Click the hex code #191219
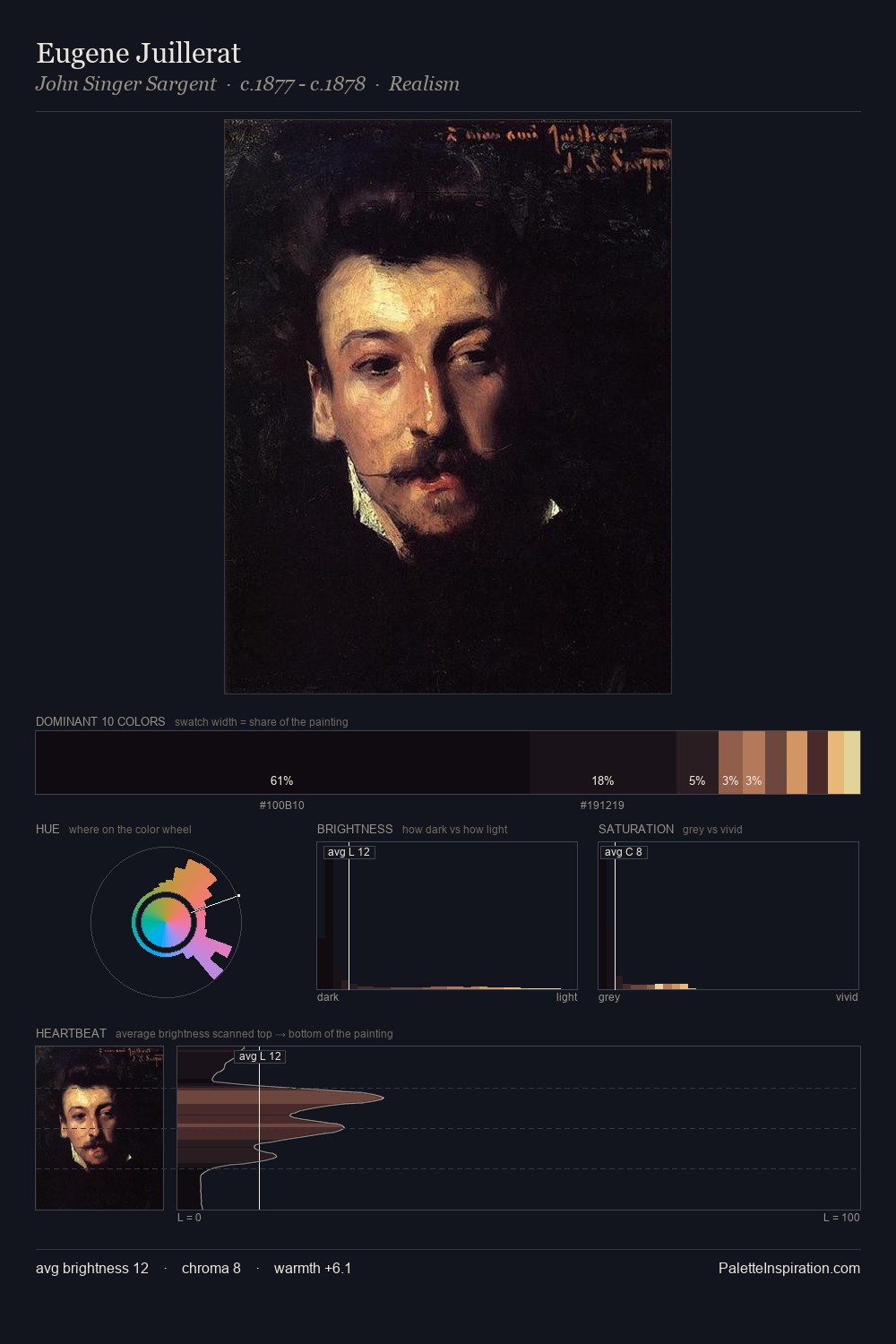This screenshot has width=896, height=1344. click(602, 806)
